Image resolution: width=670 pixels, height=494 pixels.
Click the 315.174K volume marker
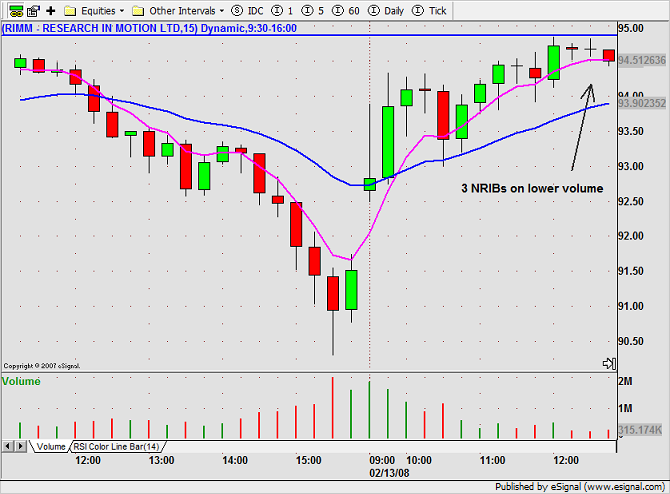640,430
